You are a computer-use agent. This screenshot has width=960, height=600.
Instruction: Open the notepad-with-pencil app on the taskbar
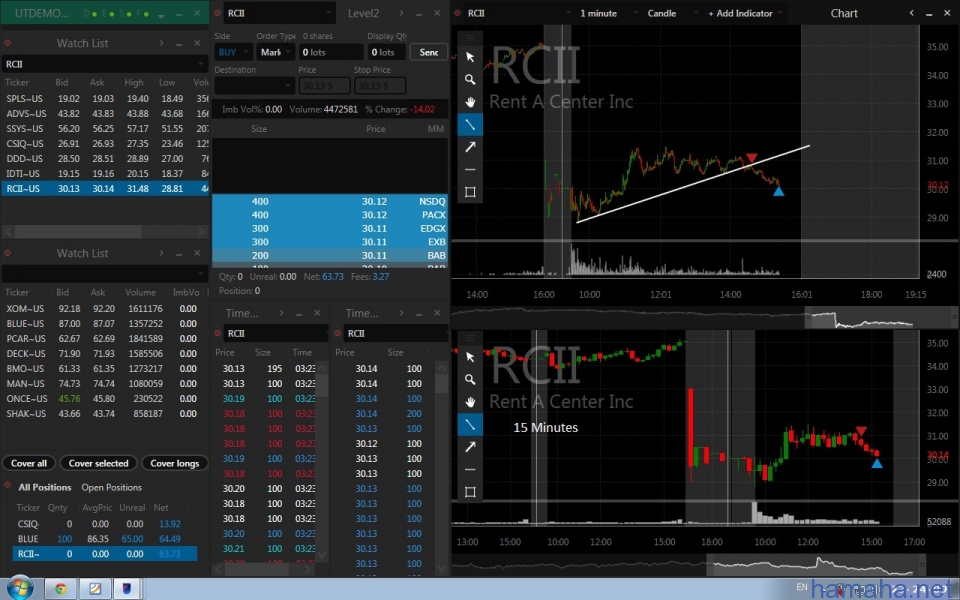pos(95,589)
